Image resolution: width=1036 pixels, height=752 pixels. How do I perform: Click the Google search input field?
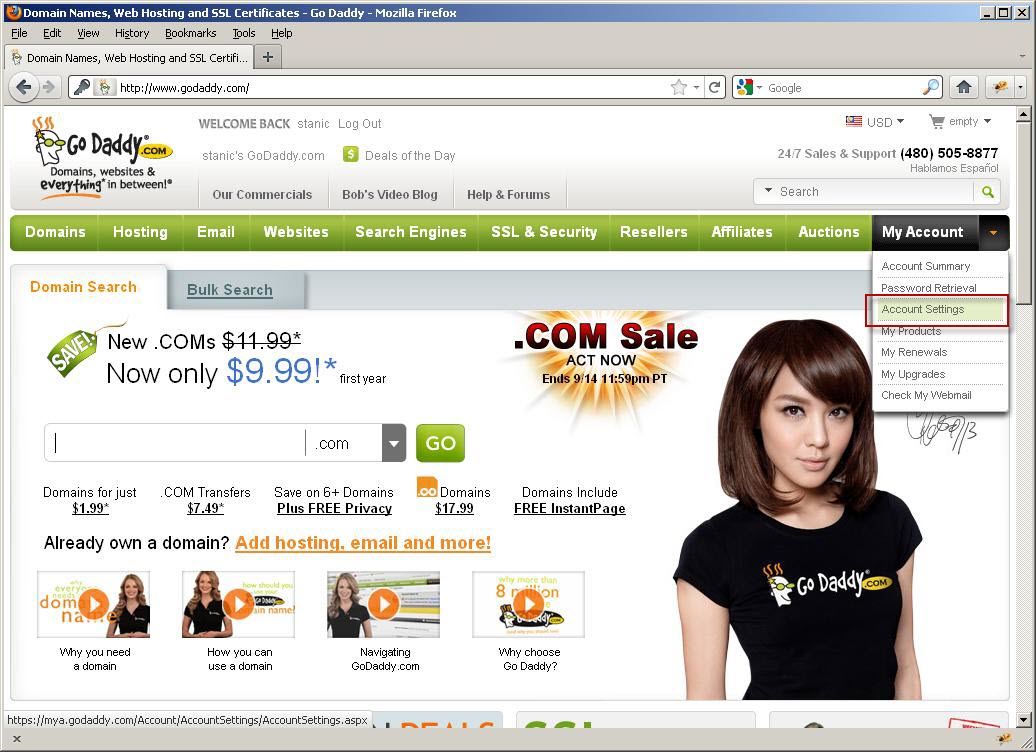click(843, 87)
